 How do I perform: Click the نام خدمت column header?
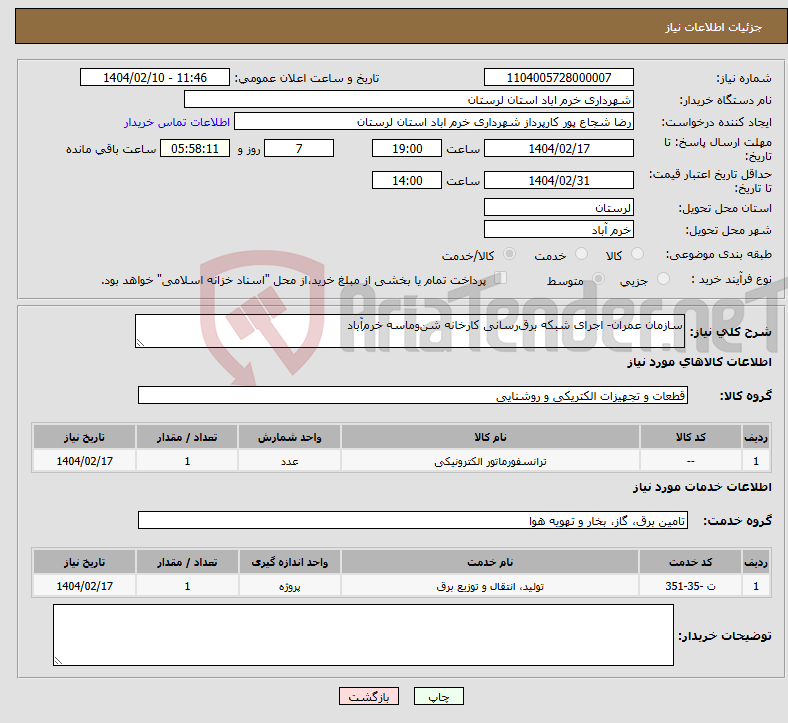click(490, 562)
